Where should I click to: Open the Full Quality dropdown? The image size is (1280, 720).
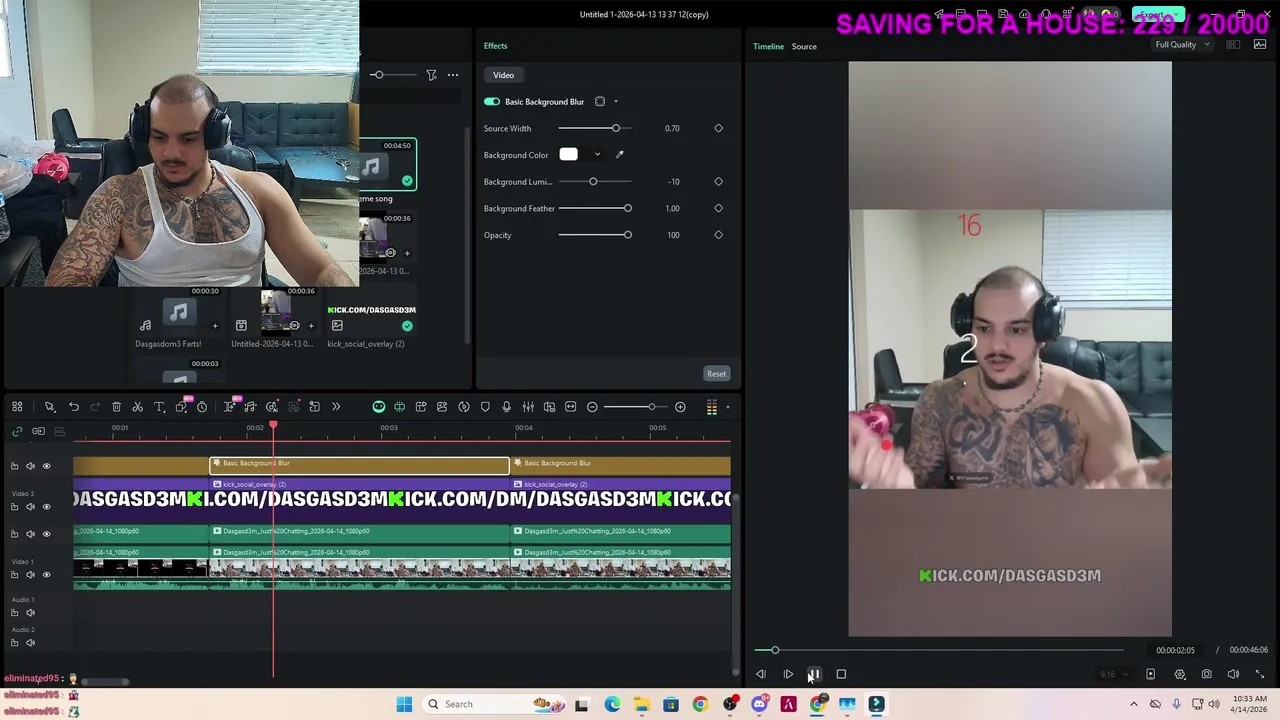pos(1181,45)
